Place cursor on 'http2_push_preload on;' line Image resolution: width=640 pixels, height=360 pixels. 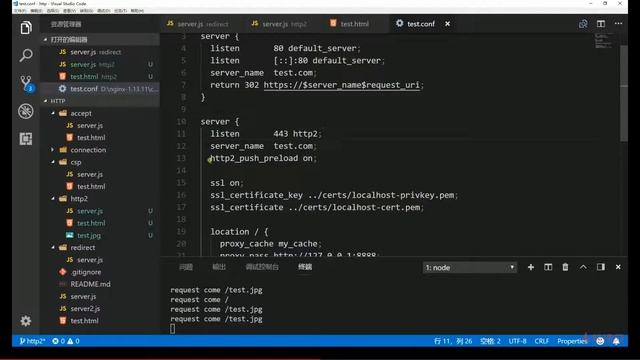click(x=263, y=158)
